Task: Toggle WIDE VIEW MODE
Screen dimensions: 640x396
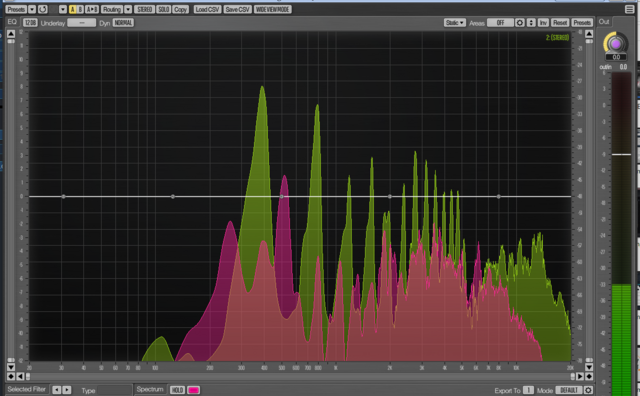Action: pyautogui.click(x=272, y=9)
